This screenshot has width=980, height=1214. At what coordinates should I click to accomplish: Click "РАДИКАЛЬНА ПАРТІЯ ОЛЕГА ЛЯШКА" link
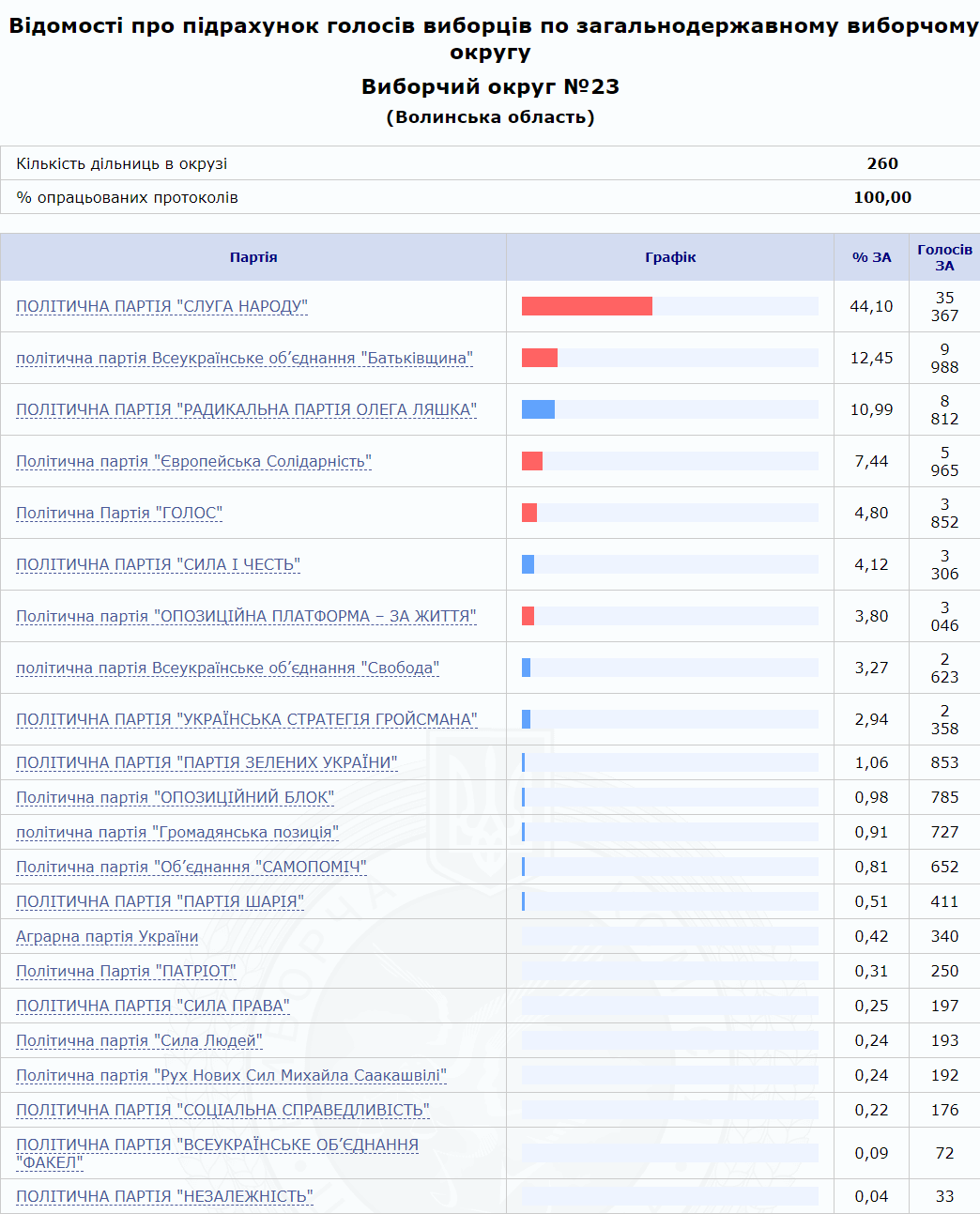coord(246,409)
